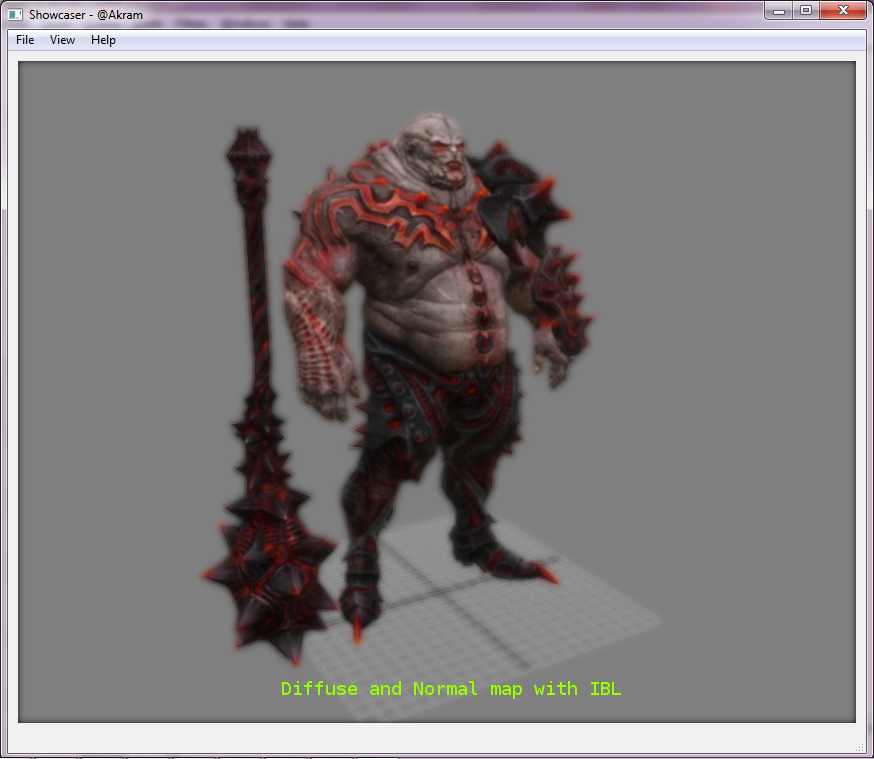
Task: Open the Help menu
Action: [x=103, y=40]
